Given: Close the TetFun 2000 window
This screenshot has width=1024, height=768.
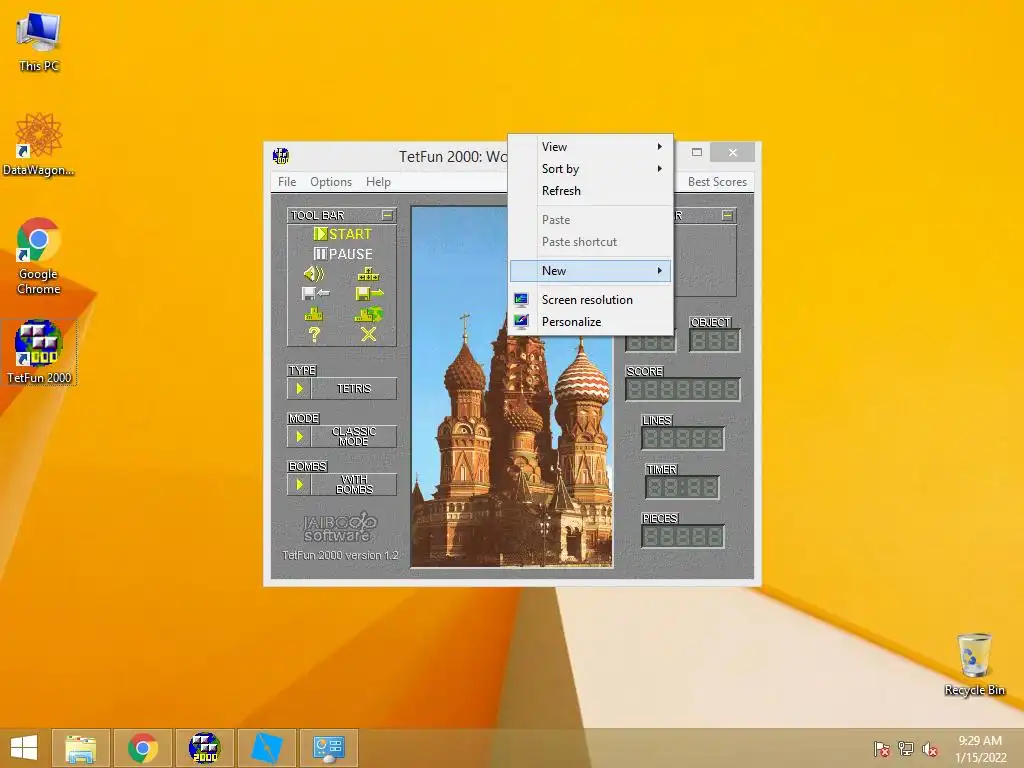Looking at the screenshot, I should (x=733, y=152).
